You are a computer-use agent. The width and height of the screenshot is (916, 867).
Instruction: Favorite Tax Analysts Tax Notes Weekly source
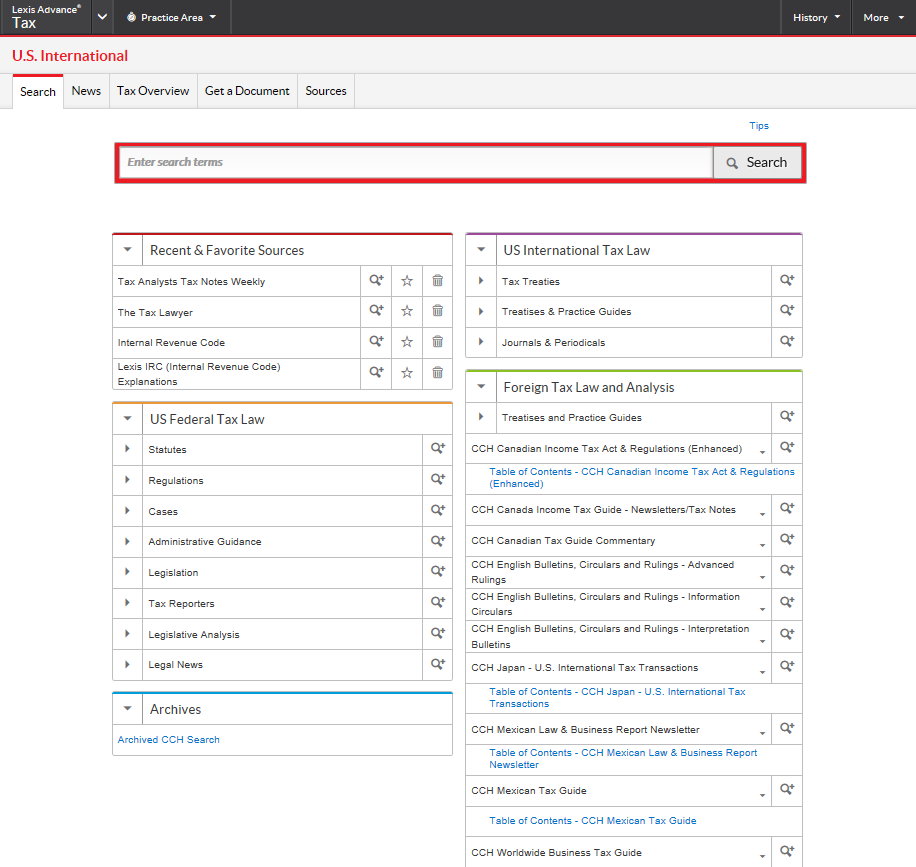(407, 281)
